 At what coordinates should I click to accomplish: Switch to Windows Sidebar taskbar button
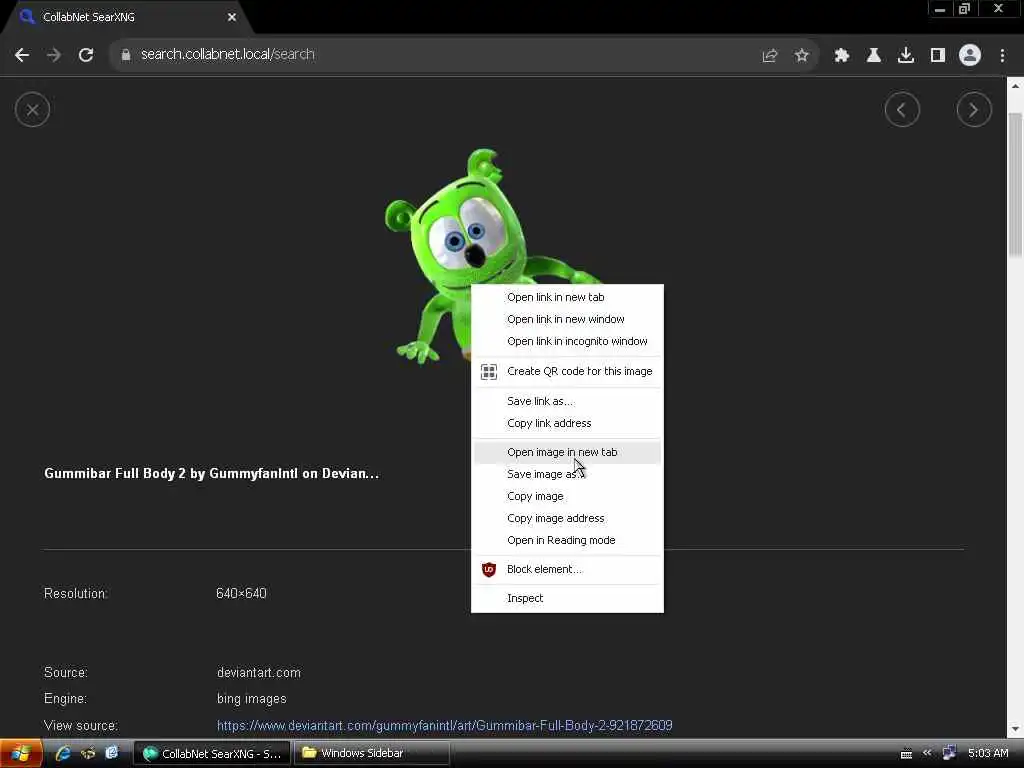372,754
